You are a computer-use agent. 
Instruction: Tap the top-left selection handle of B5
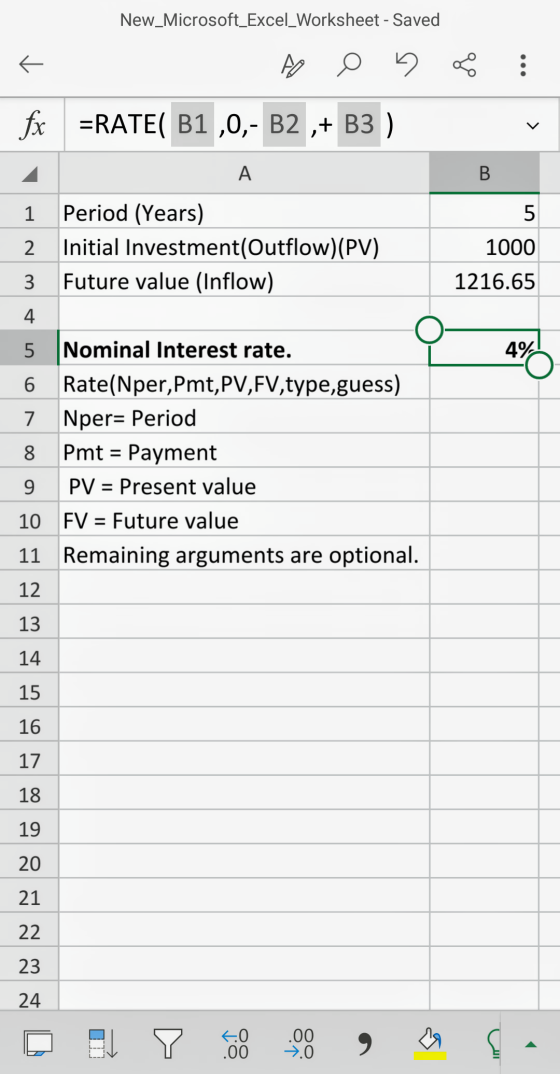click(429, 330)
